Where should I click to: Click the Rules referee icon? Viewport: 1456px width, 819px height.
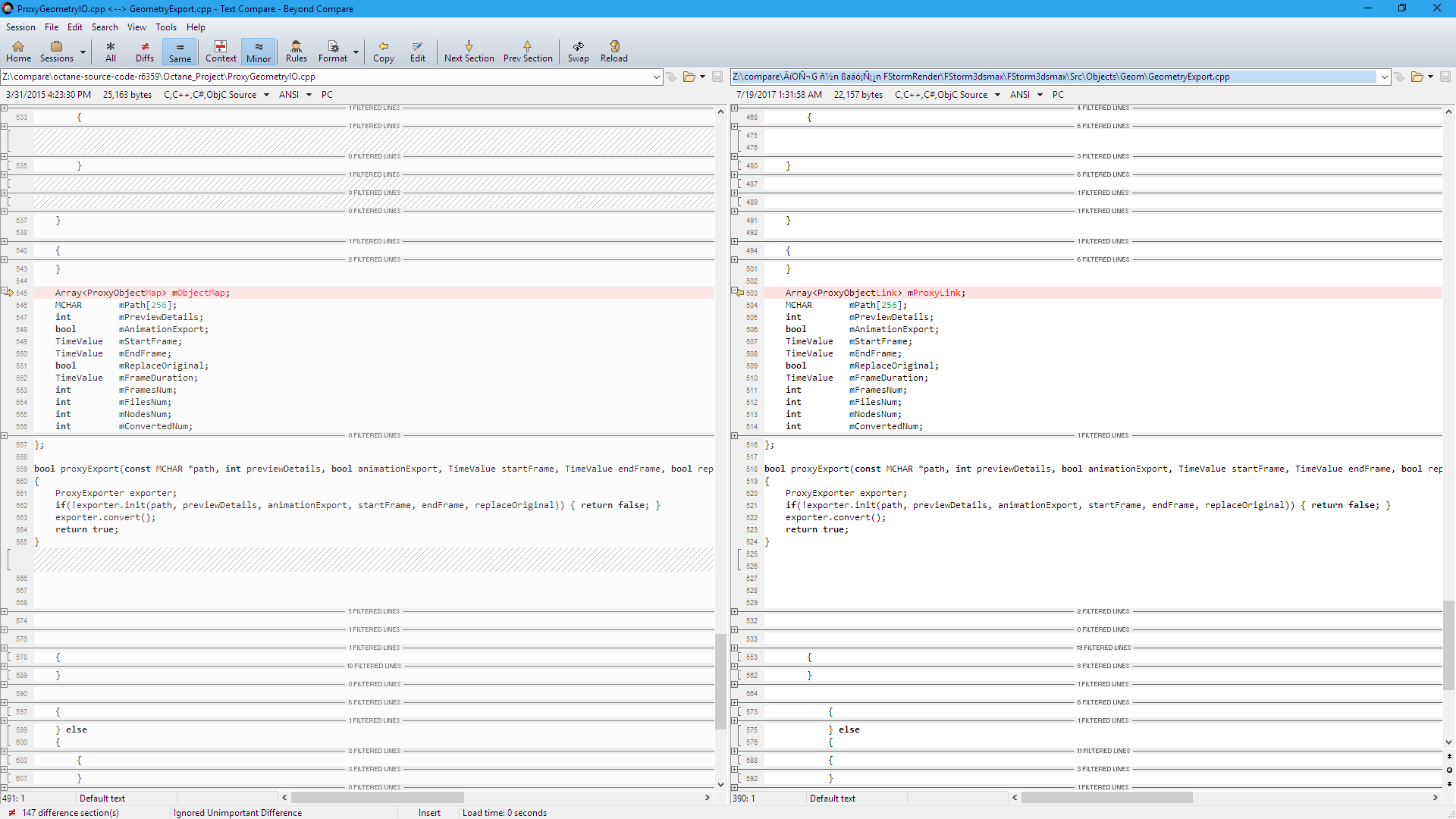296,51
